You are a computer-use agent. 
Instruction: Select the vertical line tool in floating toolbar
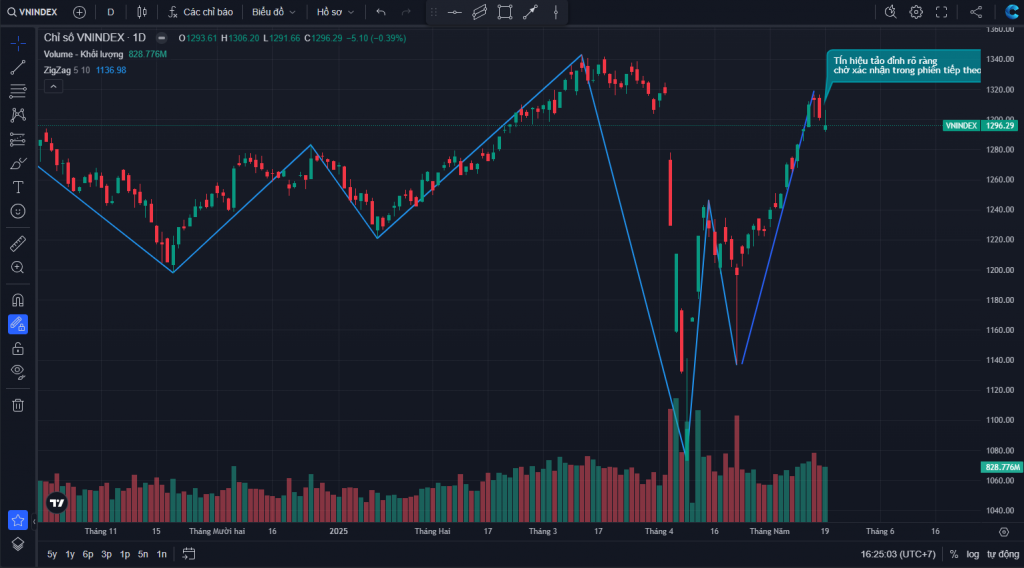coord(556,12)
